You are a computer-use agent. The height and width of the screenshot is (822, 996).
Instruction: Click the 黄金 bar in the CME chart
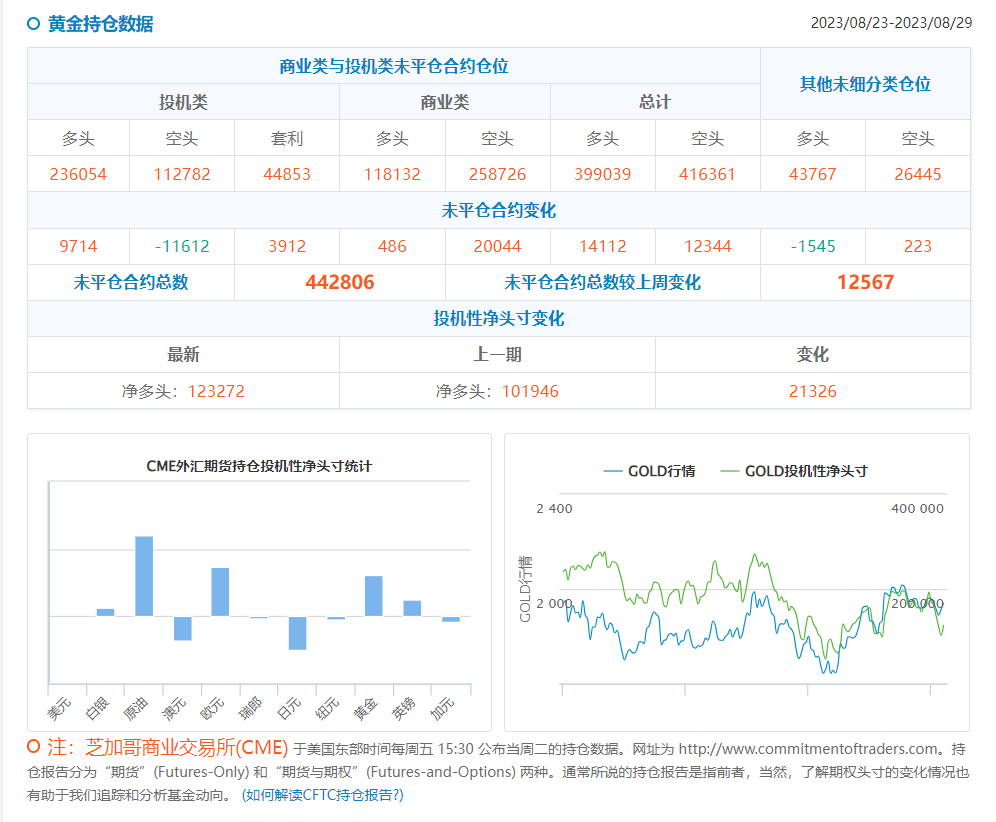[373, 596]
